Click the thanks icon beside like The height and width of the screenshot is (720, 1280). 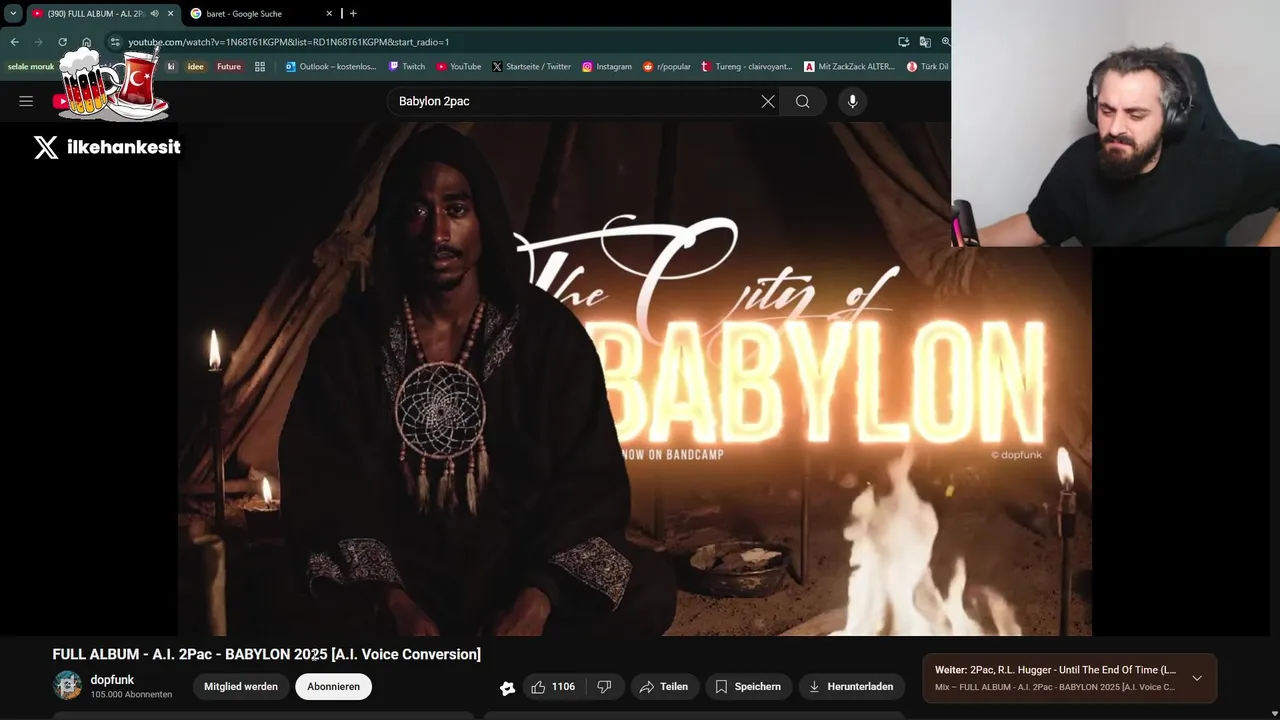pyautogui.click(x=508, y=688)
